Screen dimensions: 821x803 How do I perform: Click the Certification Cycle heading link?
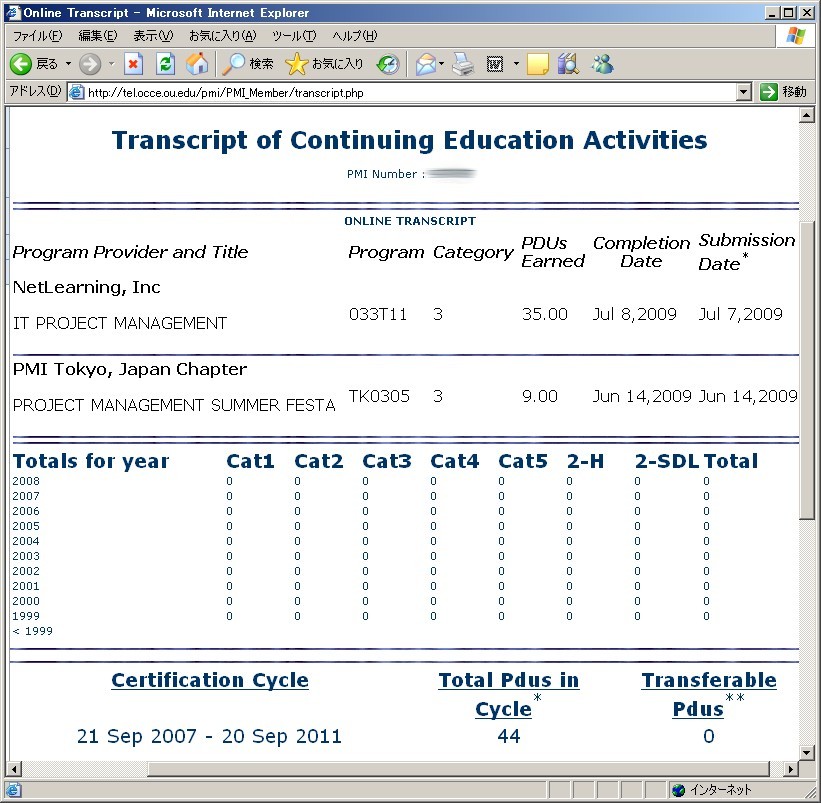[210, 680]
